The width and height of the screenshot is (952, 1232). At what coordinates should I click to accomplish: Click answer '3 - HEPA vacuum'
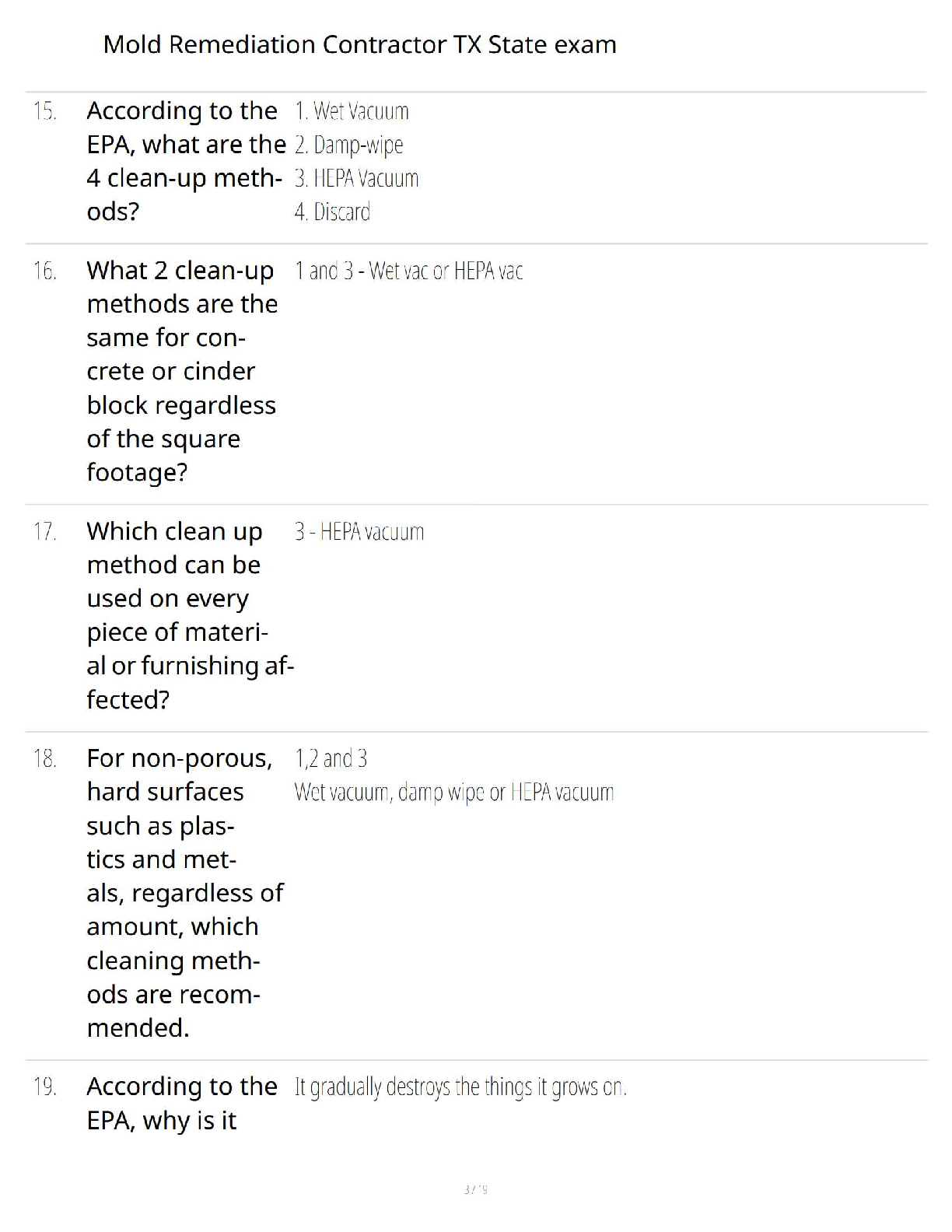click(x=359, y=532)
